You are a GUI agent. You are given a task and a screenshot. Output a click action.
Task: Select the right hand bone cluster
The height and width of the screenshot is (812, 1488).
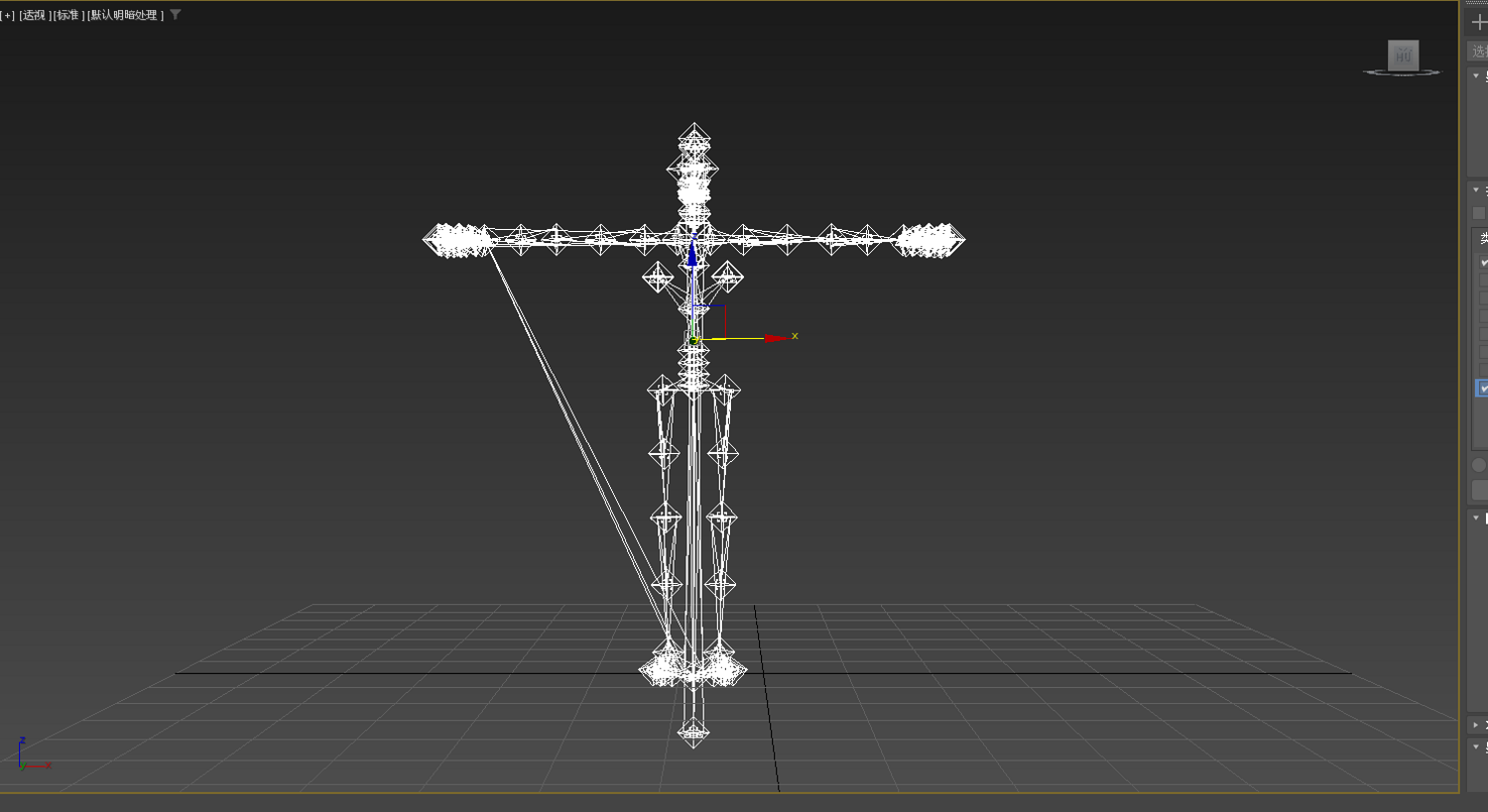tap(930, 240)
